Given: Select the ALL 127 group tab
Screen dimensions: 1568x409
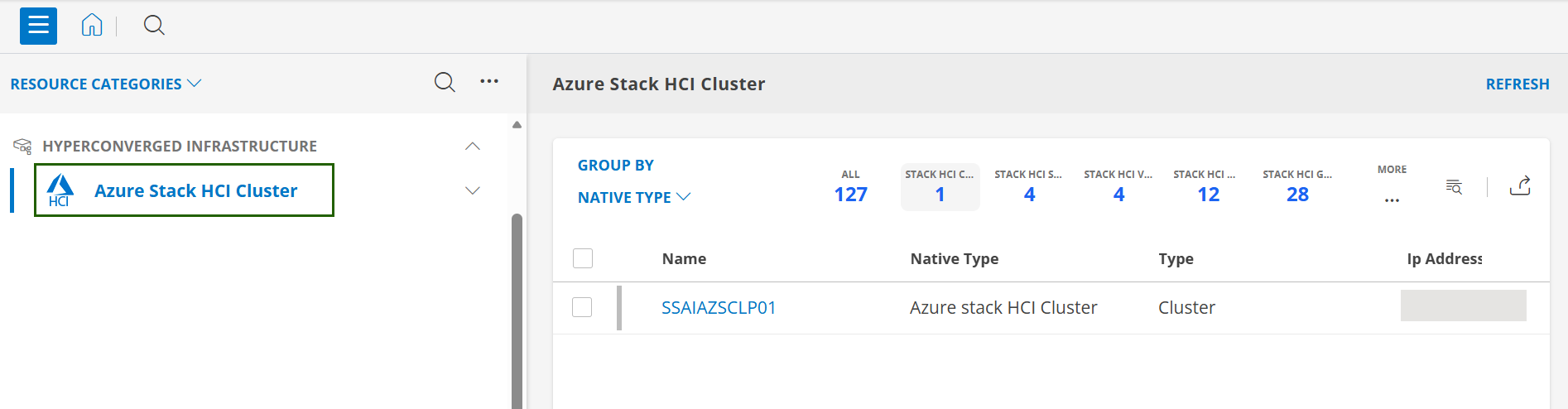Looking at the screenshot, I should (850, 187).
